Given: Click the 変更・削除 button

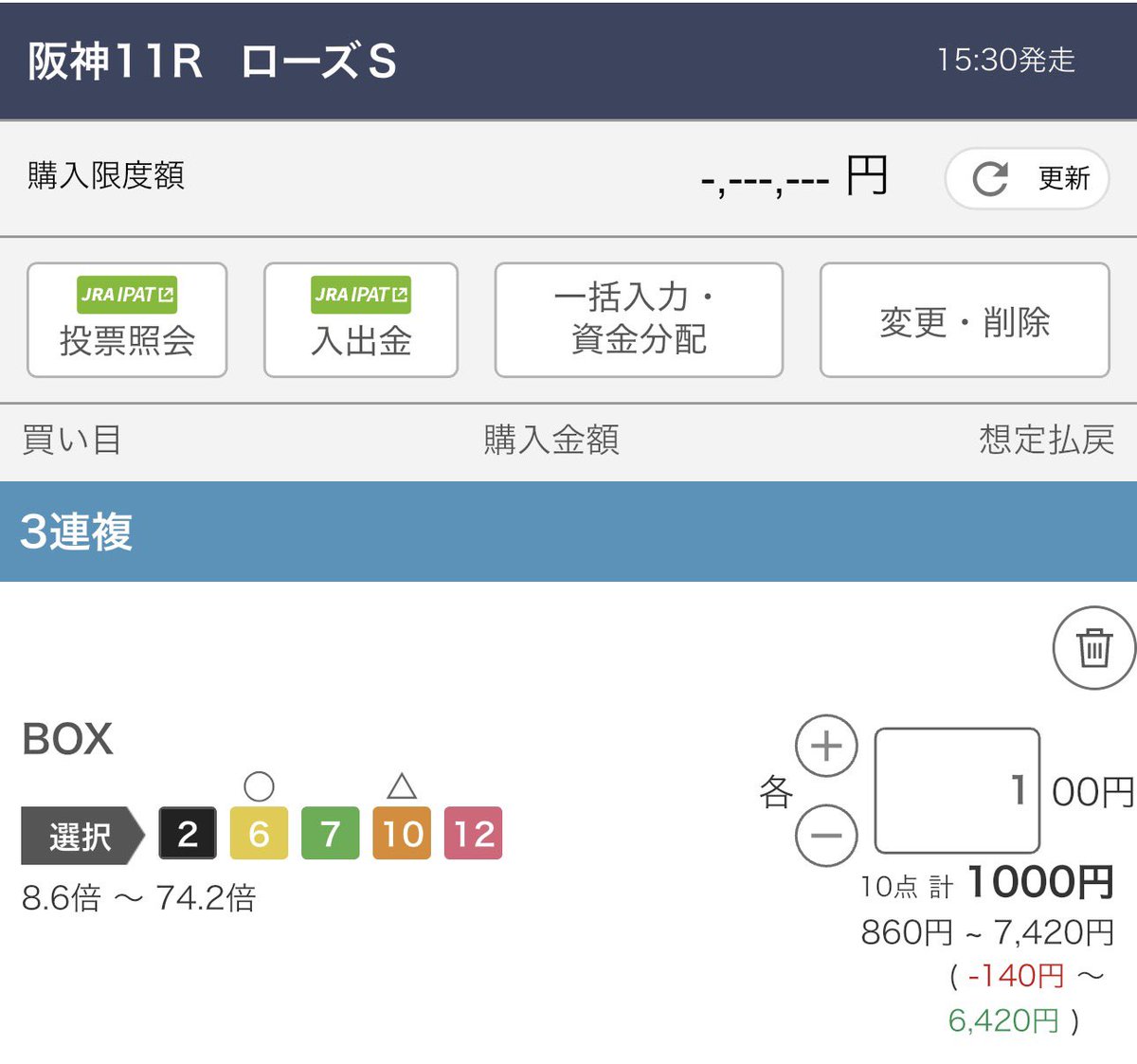Looking at the screenshot, I should coord(965,320).
